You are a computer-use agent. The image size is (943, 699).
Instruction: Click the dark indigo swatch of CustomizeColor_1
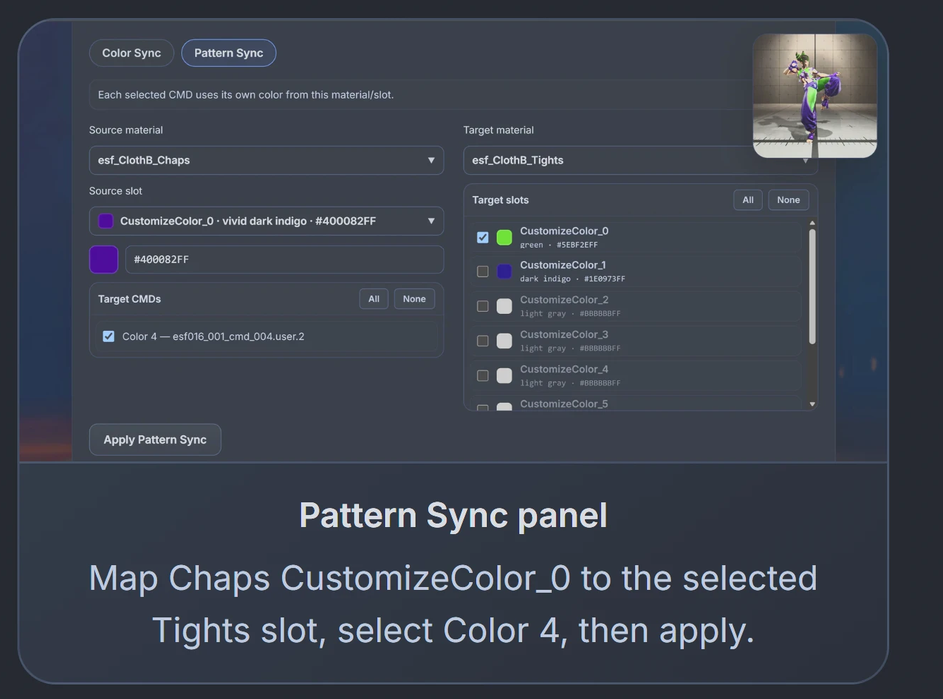click(x=504, y=271)
